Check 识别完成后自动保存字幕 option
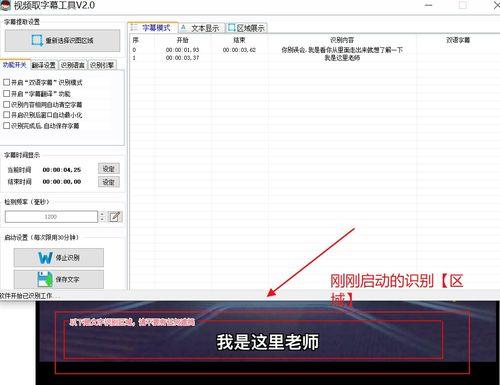This screenshot has height=385, width=500. click(x=6, y=126)
